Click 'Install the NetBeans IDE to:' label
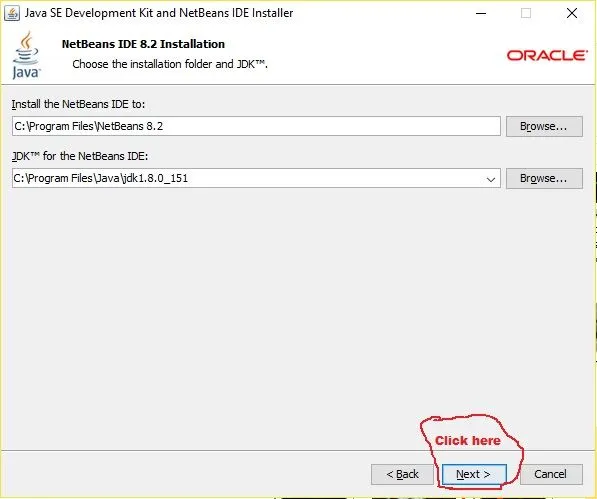Viewport: 597px width, 499px height. tap(78, 104)
